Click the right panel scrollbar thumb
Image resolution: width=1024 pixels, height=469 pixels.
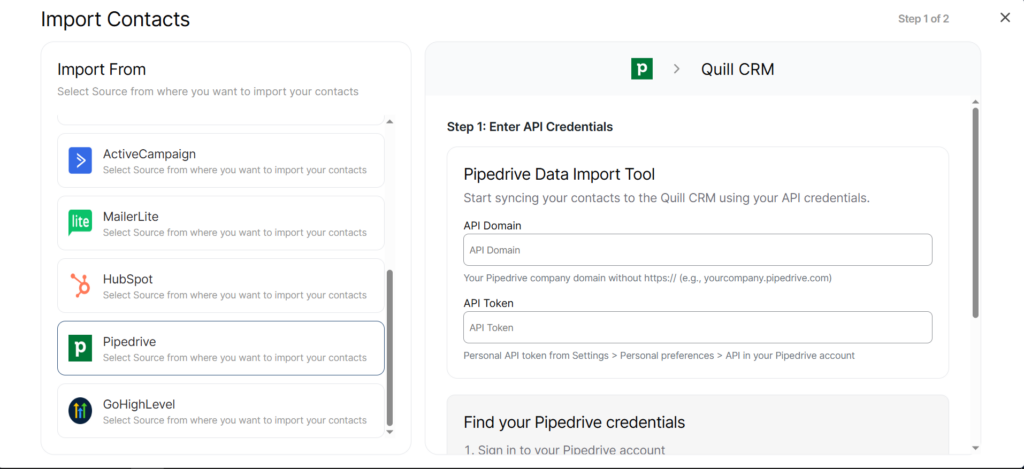pyautogui.click(x=975, y=212)
